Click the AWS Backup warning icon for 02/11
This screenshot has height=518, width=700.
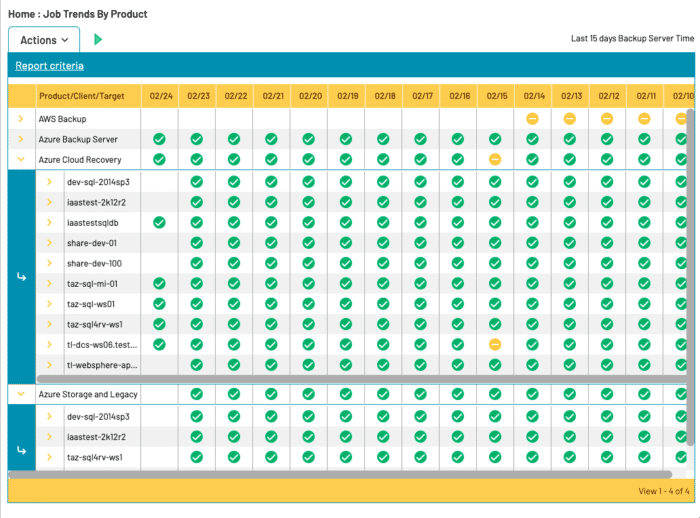[644, 119]
